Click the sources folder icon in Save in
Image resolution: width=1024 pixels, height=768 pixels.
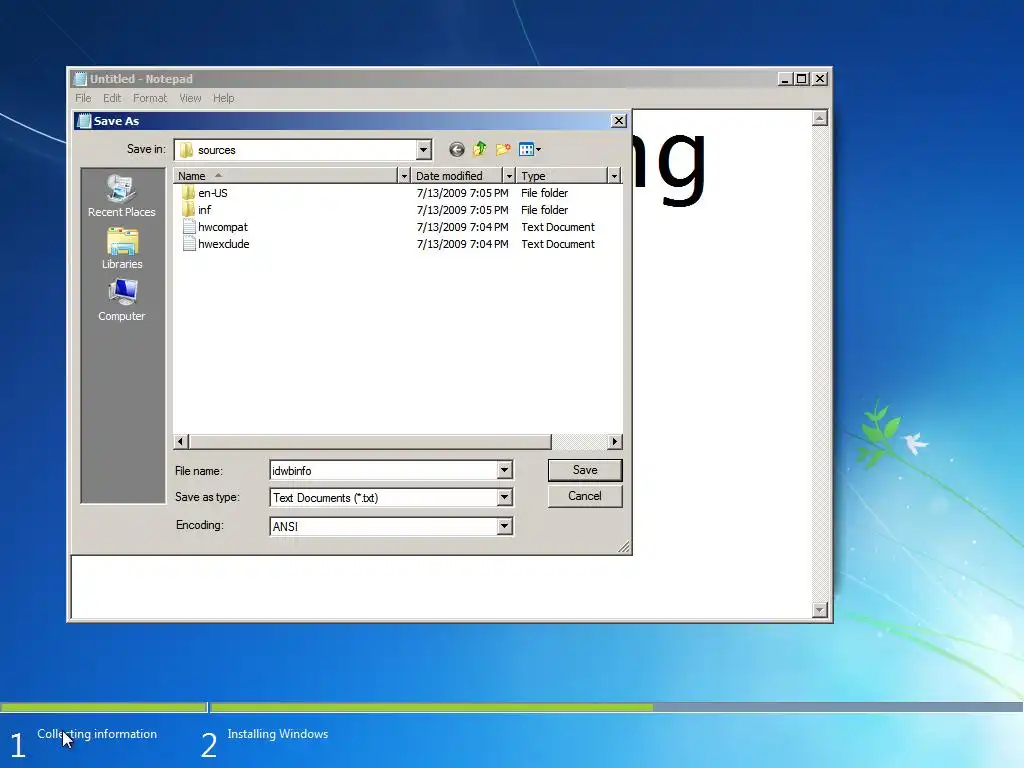click(x=186, y=150)
